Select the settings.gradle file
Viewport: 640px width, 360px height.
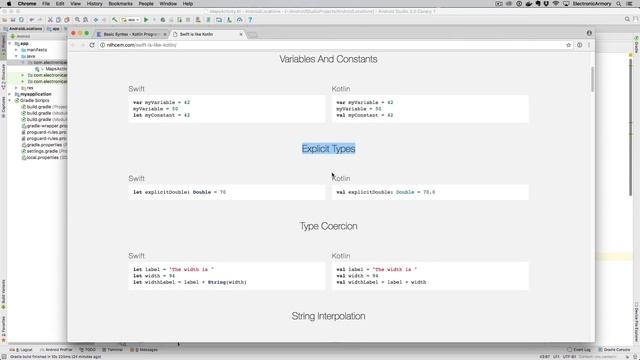tap(45, 151)
